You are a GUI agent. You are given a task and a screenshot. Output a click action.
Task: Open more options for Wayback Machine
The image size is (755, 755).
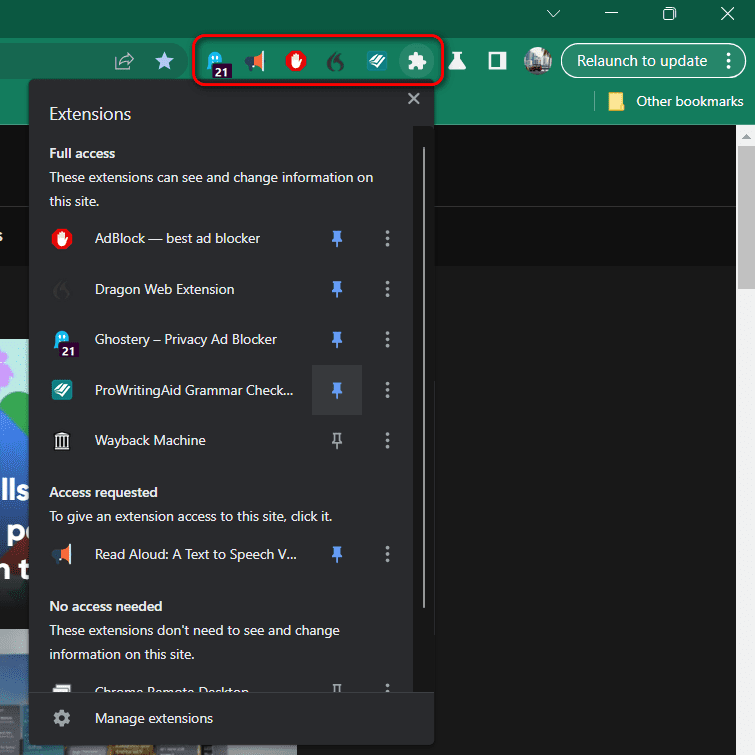click(388, 441)
